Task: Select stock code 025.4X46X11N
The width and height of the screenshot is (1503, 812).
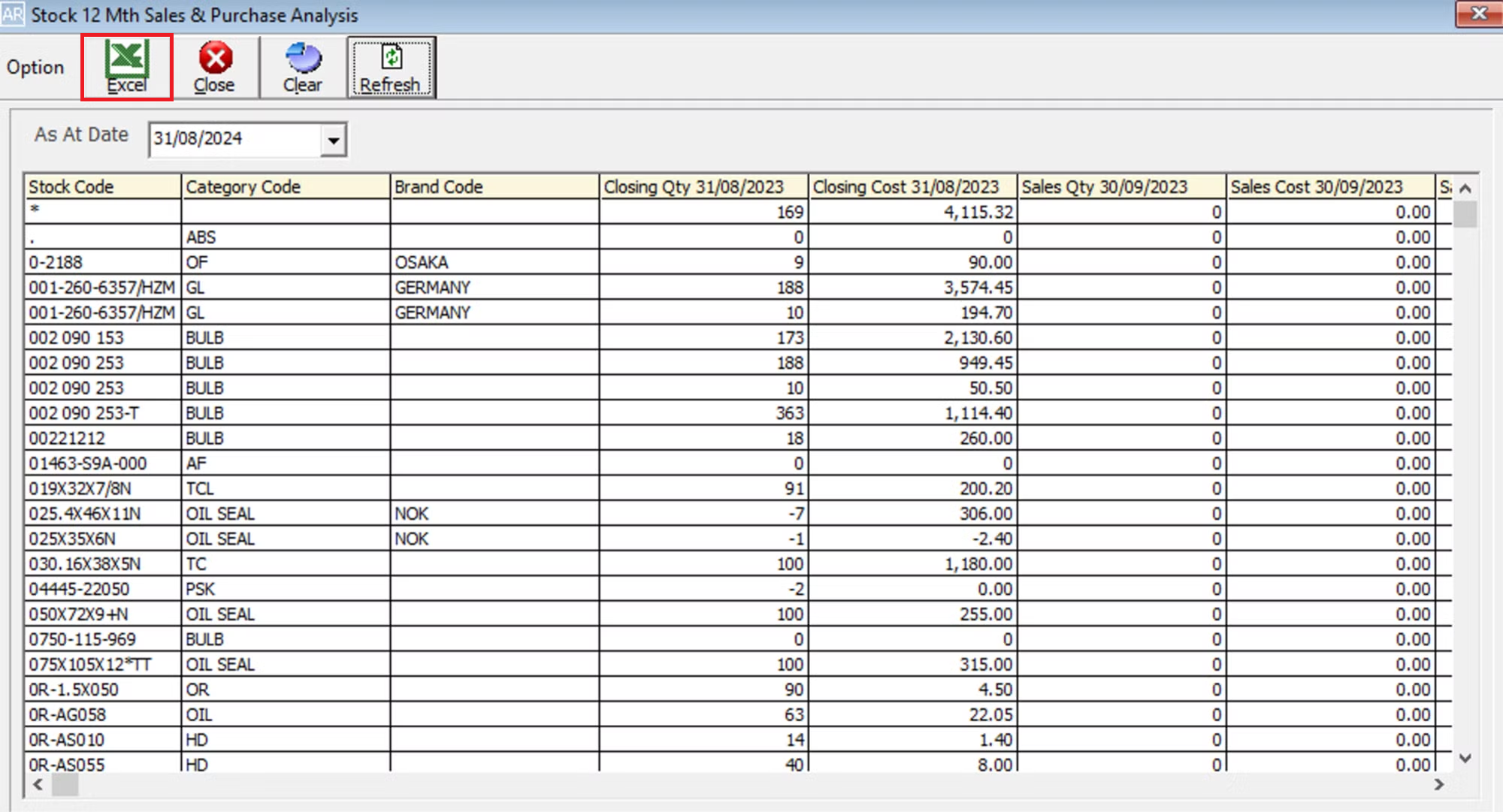Action: point(102,514)
